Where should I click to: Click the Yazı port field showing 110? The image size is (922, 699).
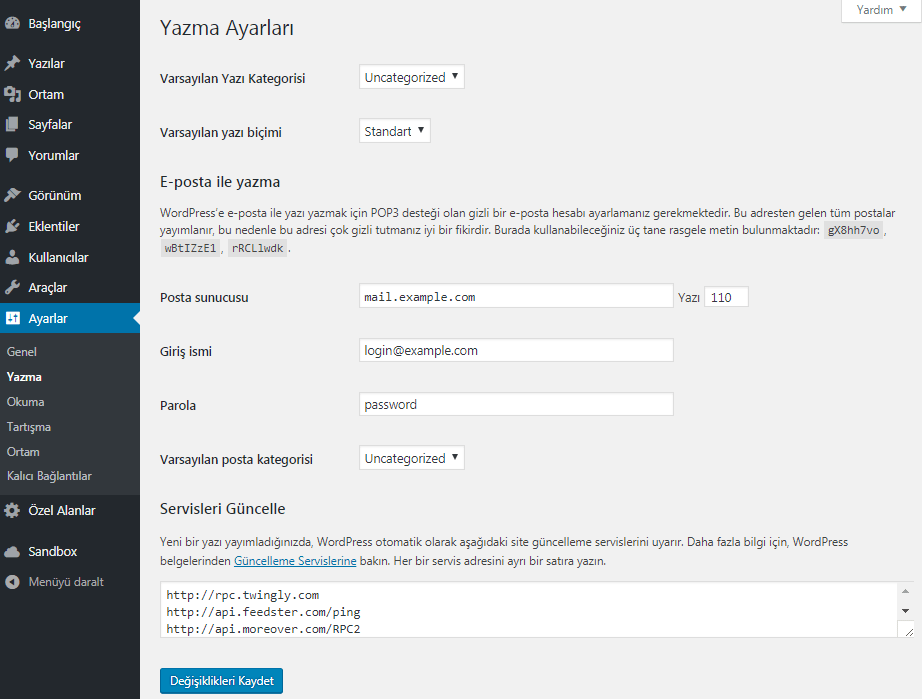726,297
